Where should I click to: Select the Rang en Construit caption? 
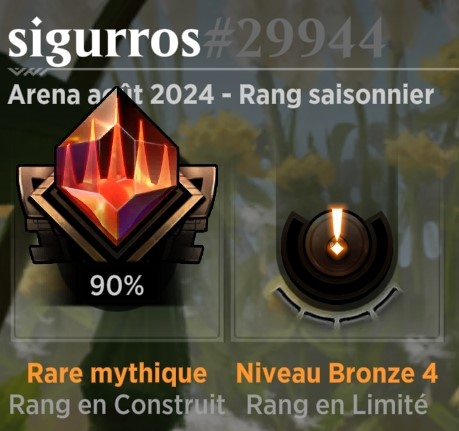coord(117,404)
